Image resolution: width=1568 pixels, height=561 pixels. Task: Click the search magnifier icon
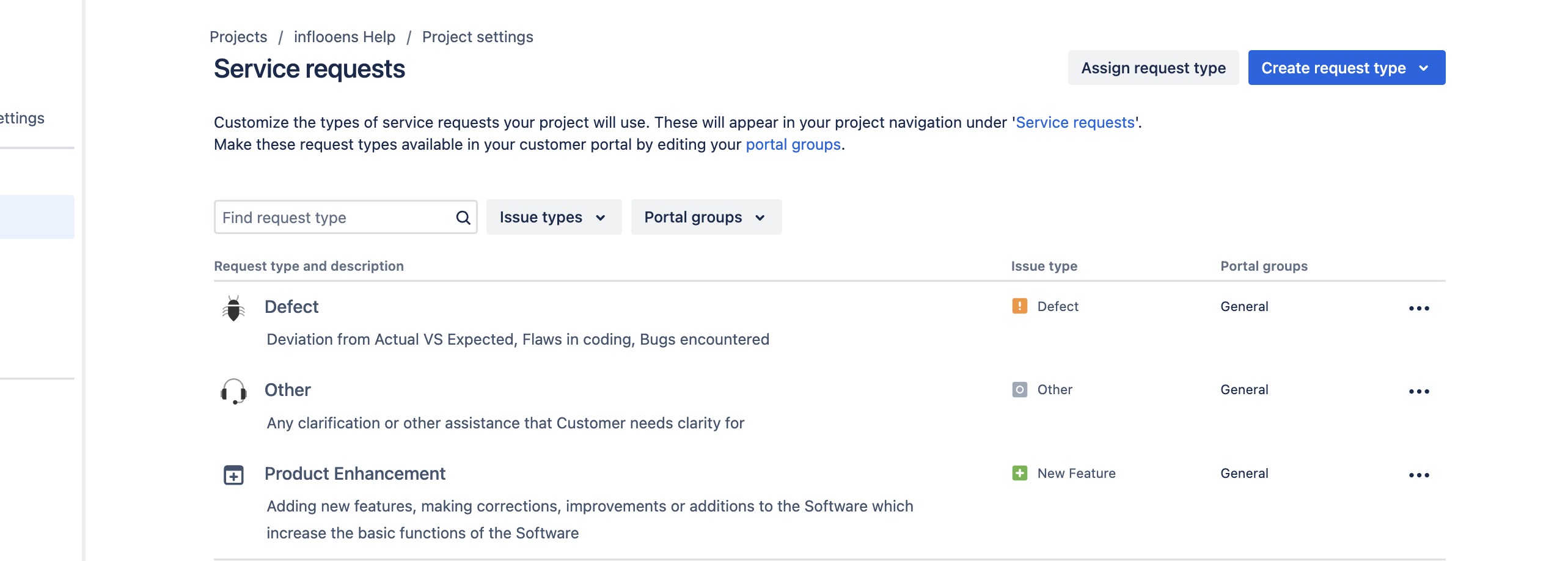coord(463,218)
